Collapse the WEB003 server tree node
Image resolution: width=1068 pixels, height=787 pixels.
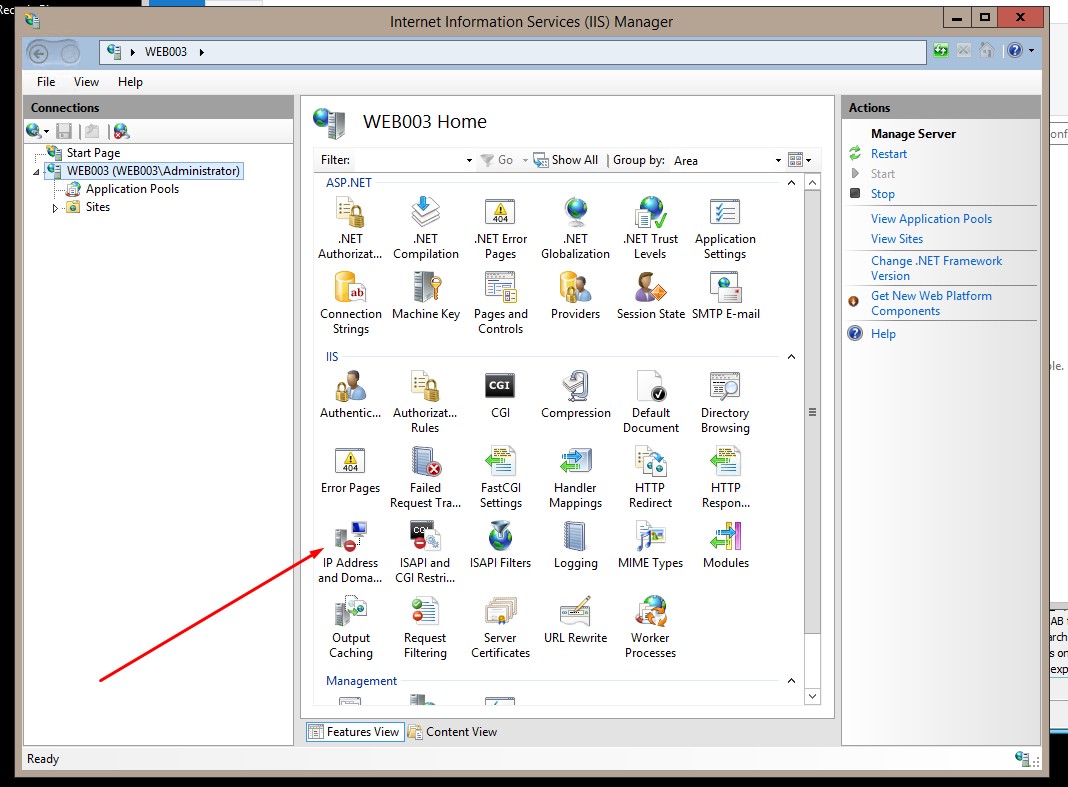(x=36, y=172)
